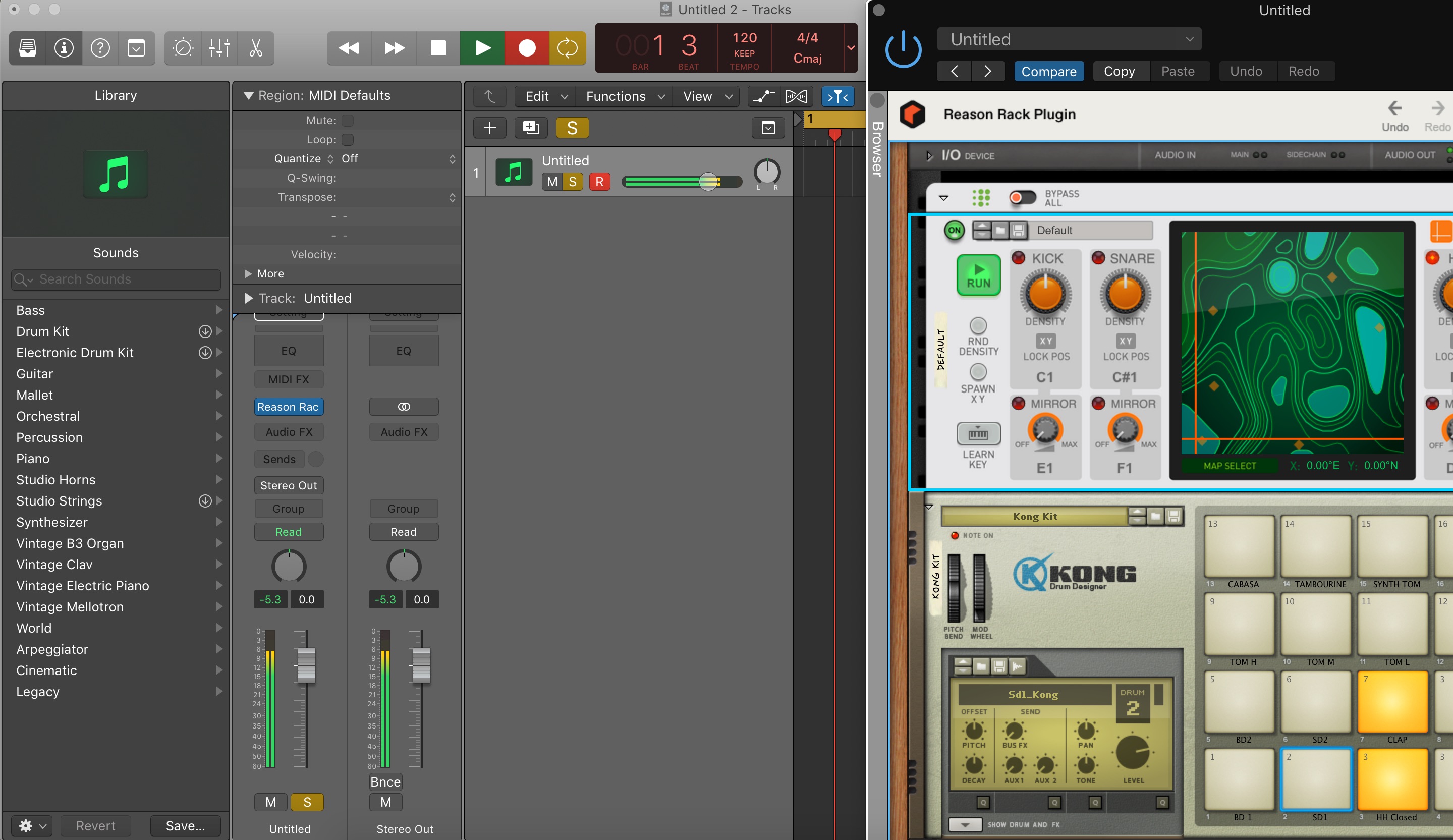Click the Search Sounds field

pyautogui.click(x=116, y=279)
